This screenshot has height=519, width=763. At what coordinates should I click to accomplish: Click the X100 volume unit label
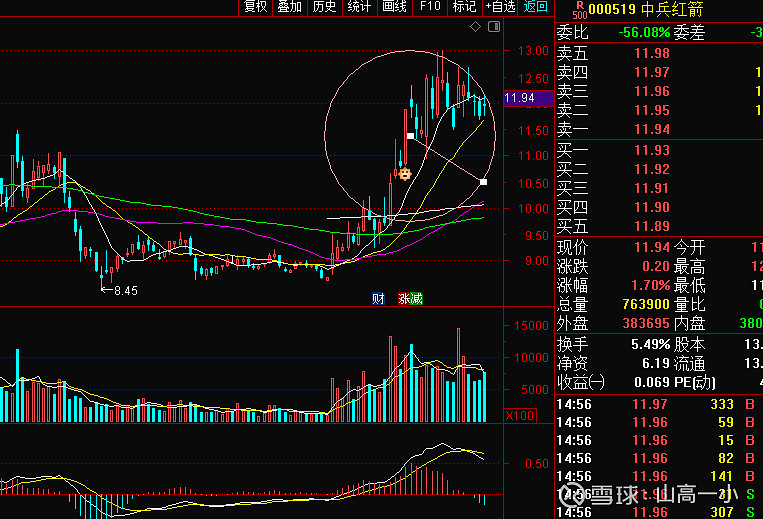(520, 416)
